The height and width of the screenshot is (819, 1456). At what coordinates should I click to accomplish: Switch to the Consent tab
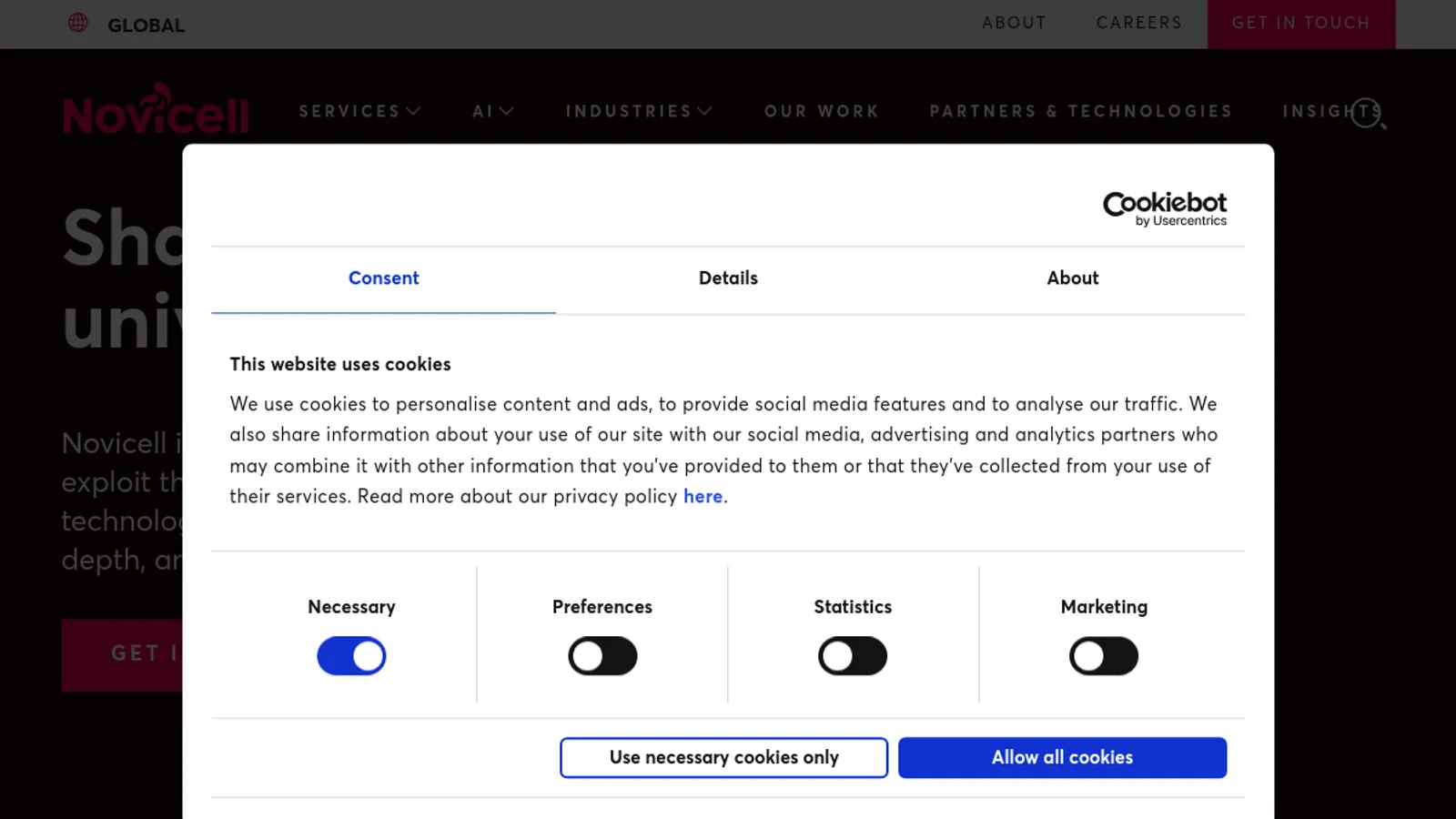pyautogui.click(x=383, y=279)
